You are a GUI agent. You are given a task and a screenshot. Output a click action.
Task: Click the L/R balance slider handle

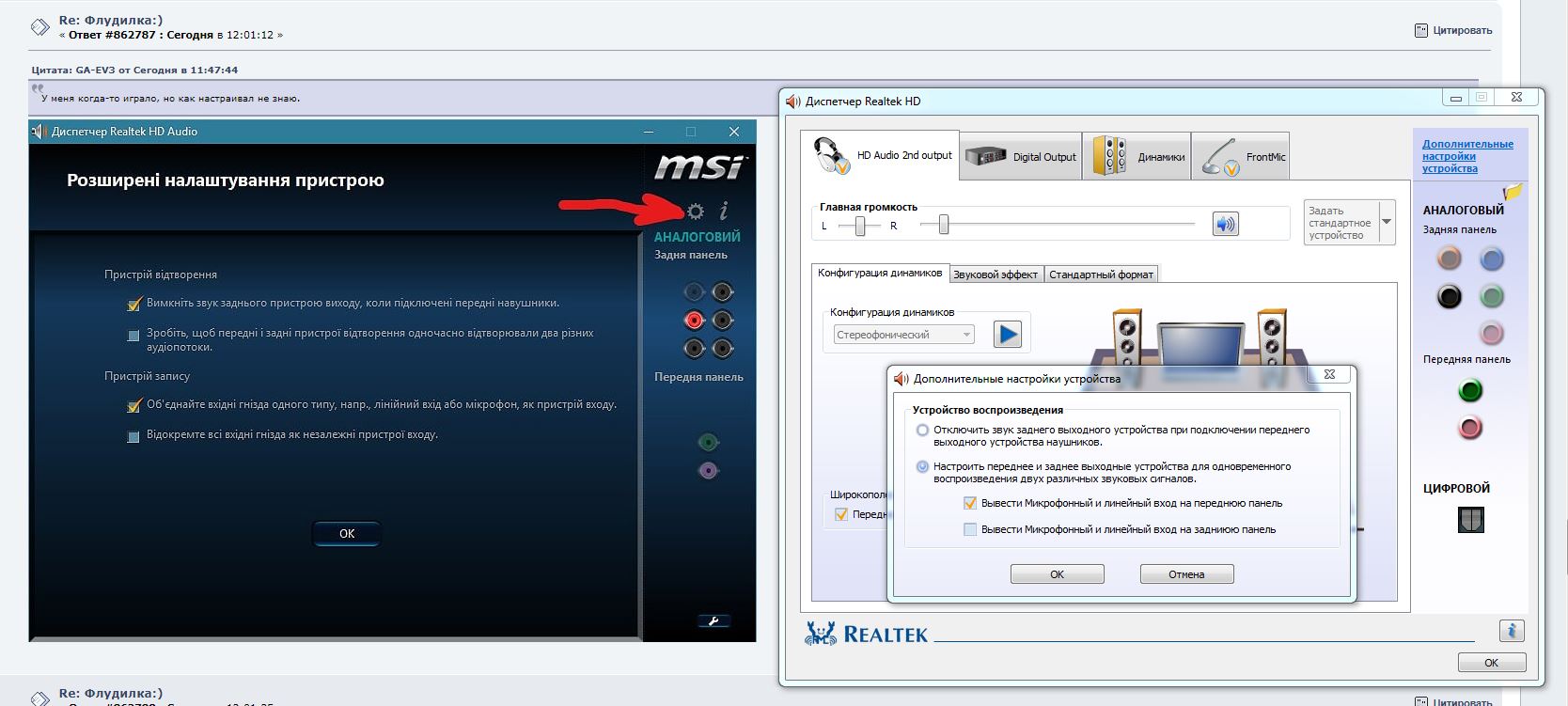859,226
